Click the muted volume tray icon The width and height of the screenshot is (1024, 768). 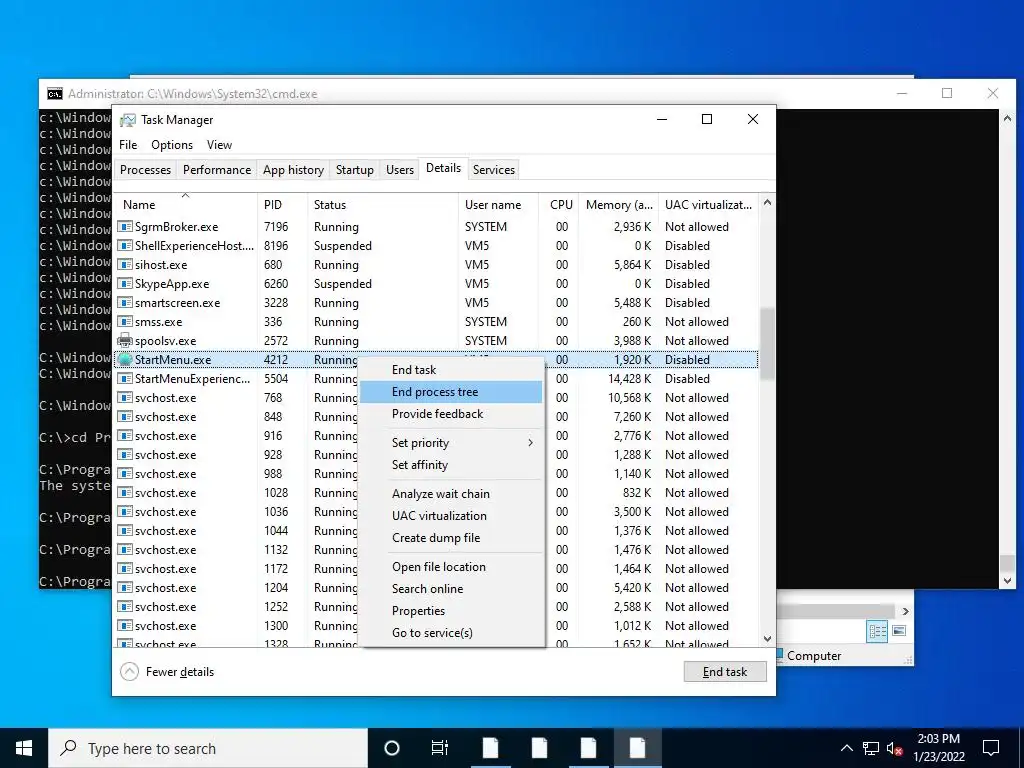pos(895,748)
